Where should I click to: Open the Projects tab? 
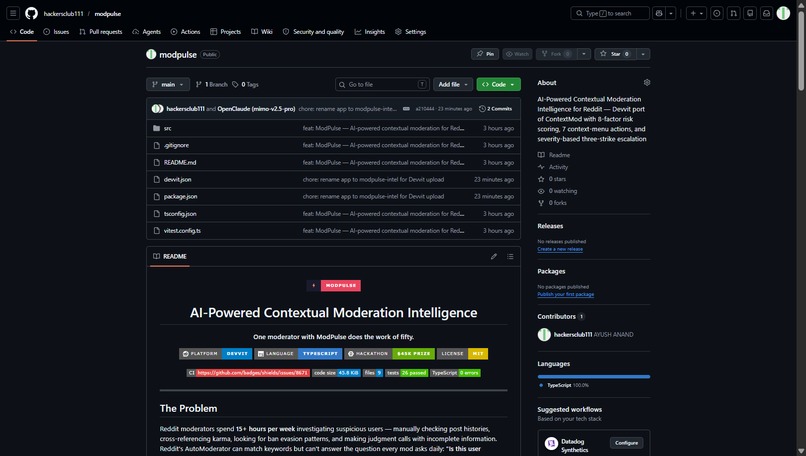click(x=225, y=32)
